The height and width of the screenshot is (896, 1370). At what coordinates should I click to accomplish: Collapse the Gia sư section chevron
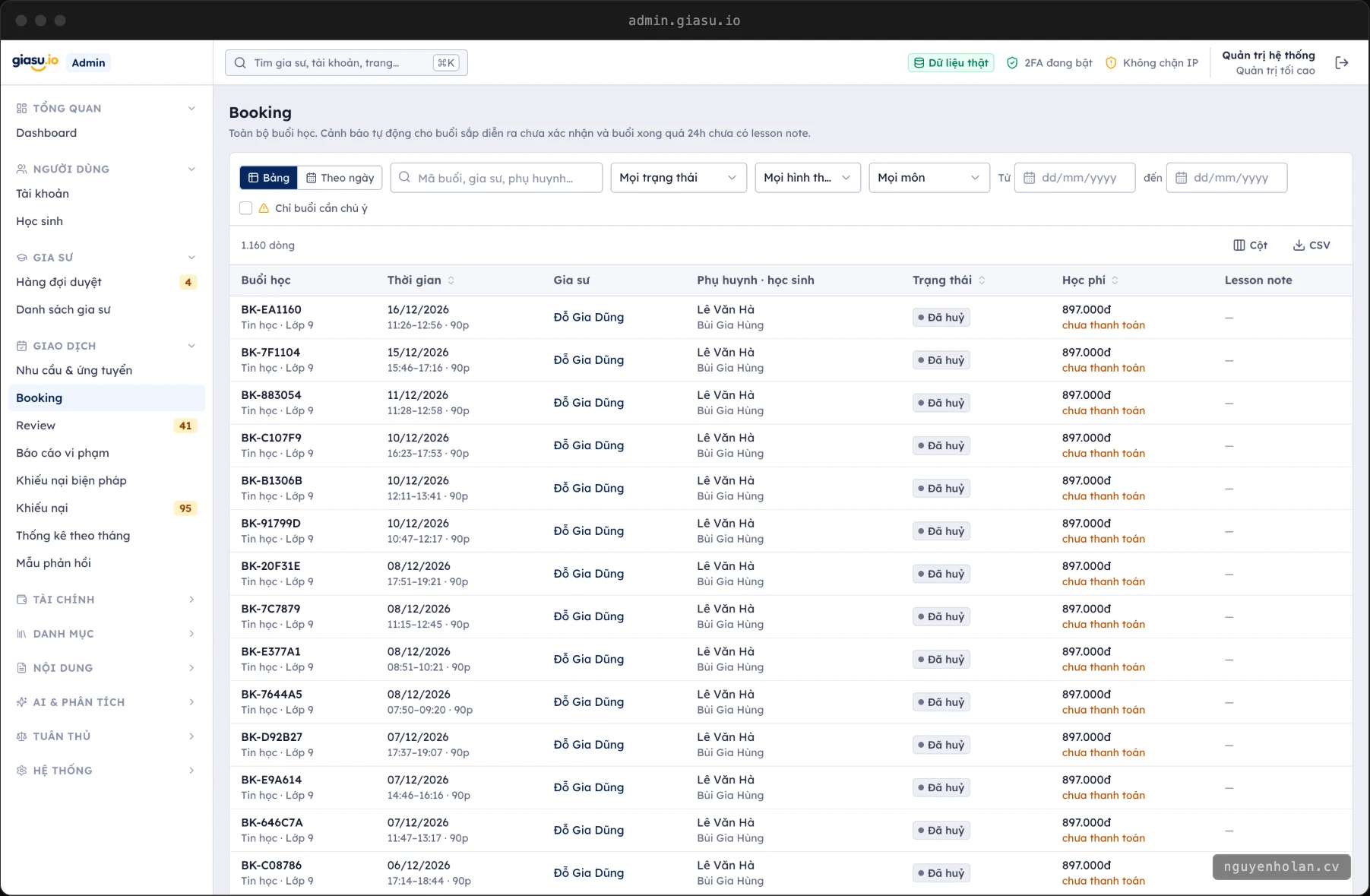point(191,258)
